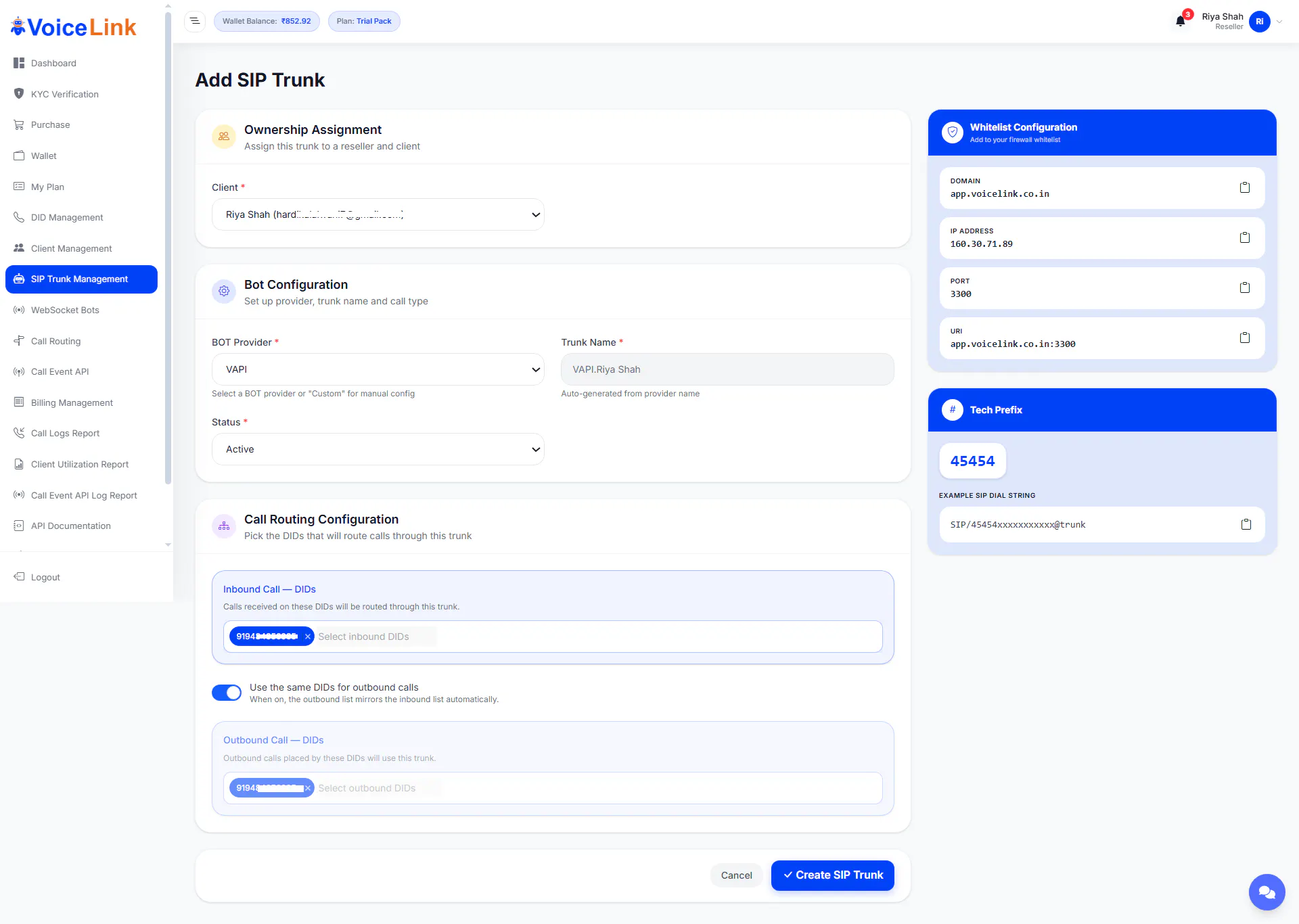Open Call Event API Log Report
1299x924 pixels.
point(81,495)
